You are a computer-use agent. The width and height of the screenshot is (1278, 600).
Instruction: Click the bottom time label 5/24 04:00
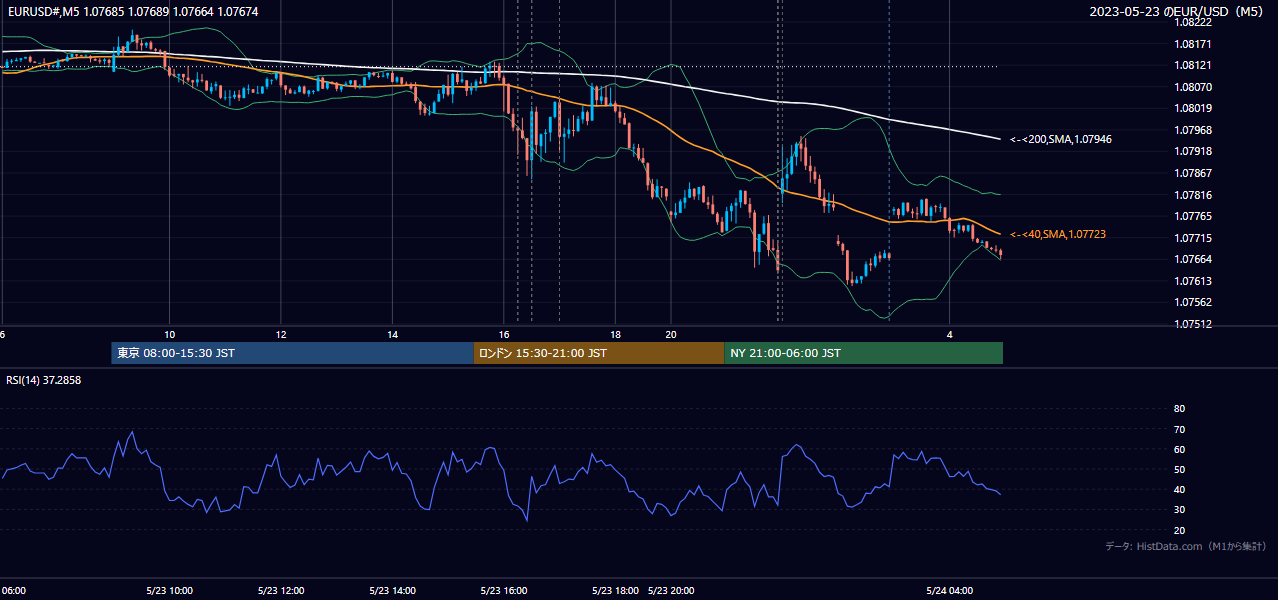point(949,590)
